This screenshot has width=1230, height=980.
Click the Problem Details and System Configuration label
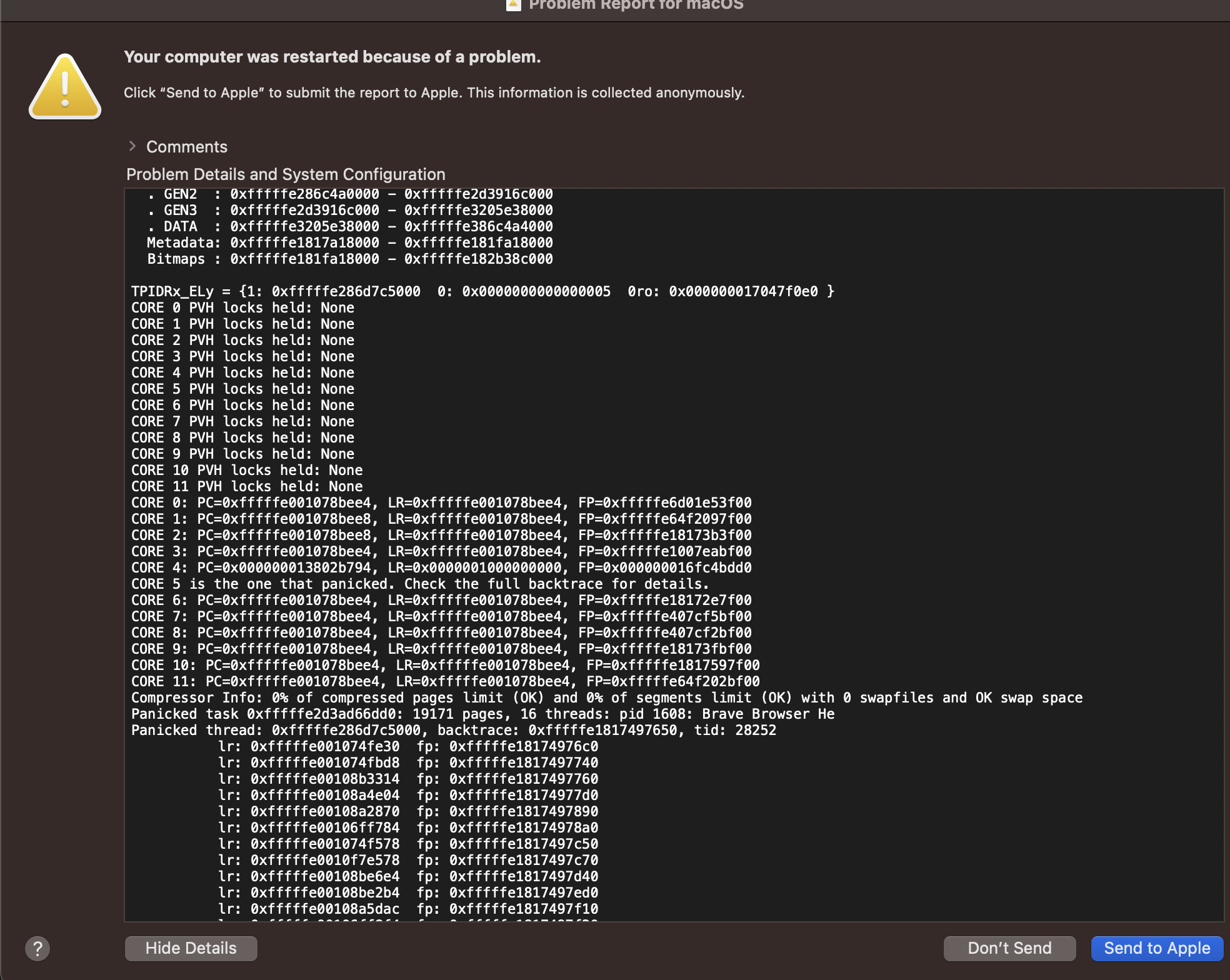pyautogui.click(x=286, y=174)
